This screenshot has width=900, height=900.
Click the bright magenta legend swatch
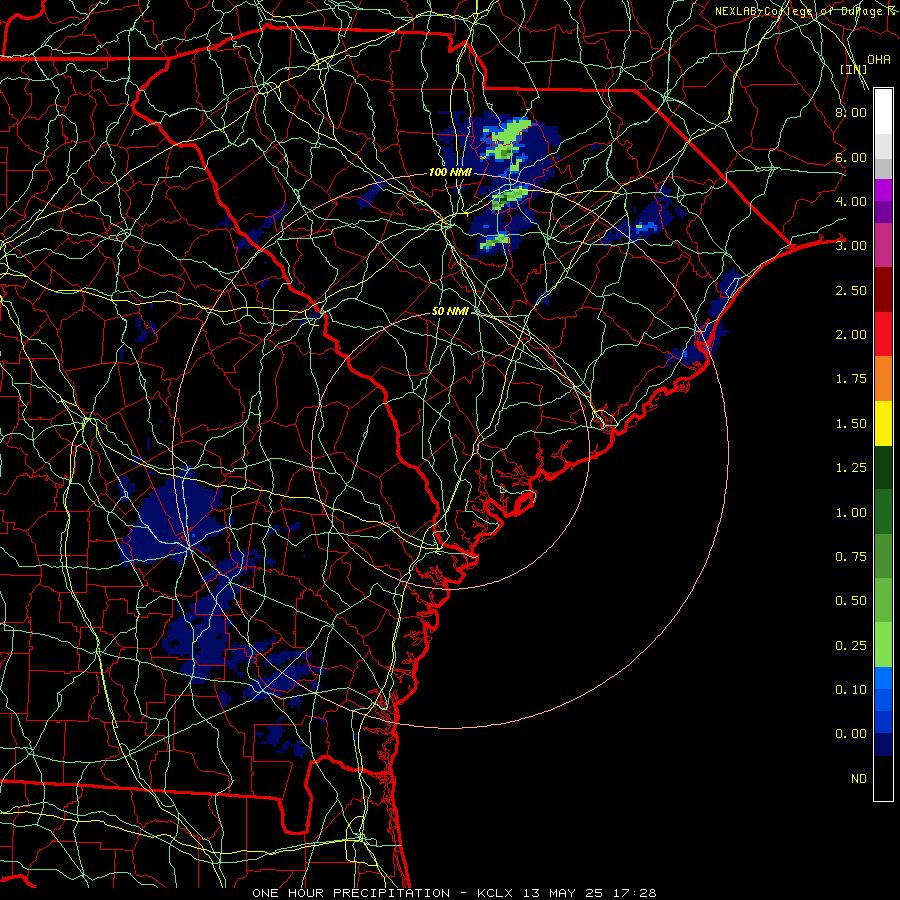point(883,190)
